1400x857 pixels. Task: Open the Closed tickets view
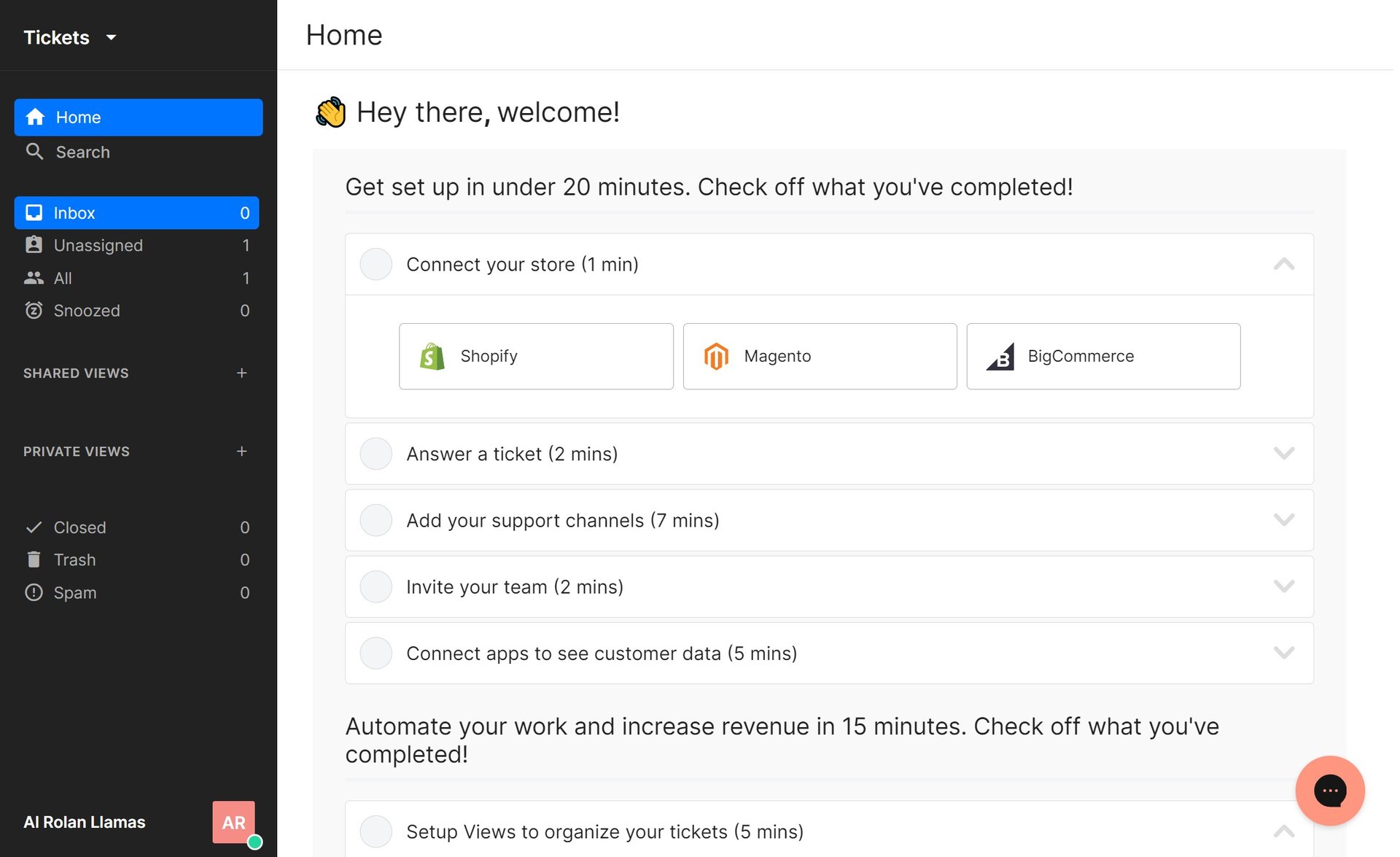[x=79, y=527]
